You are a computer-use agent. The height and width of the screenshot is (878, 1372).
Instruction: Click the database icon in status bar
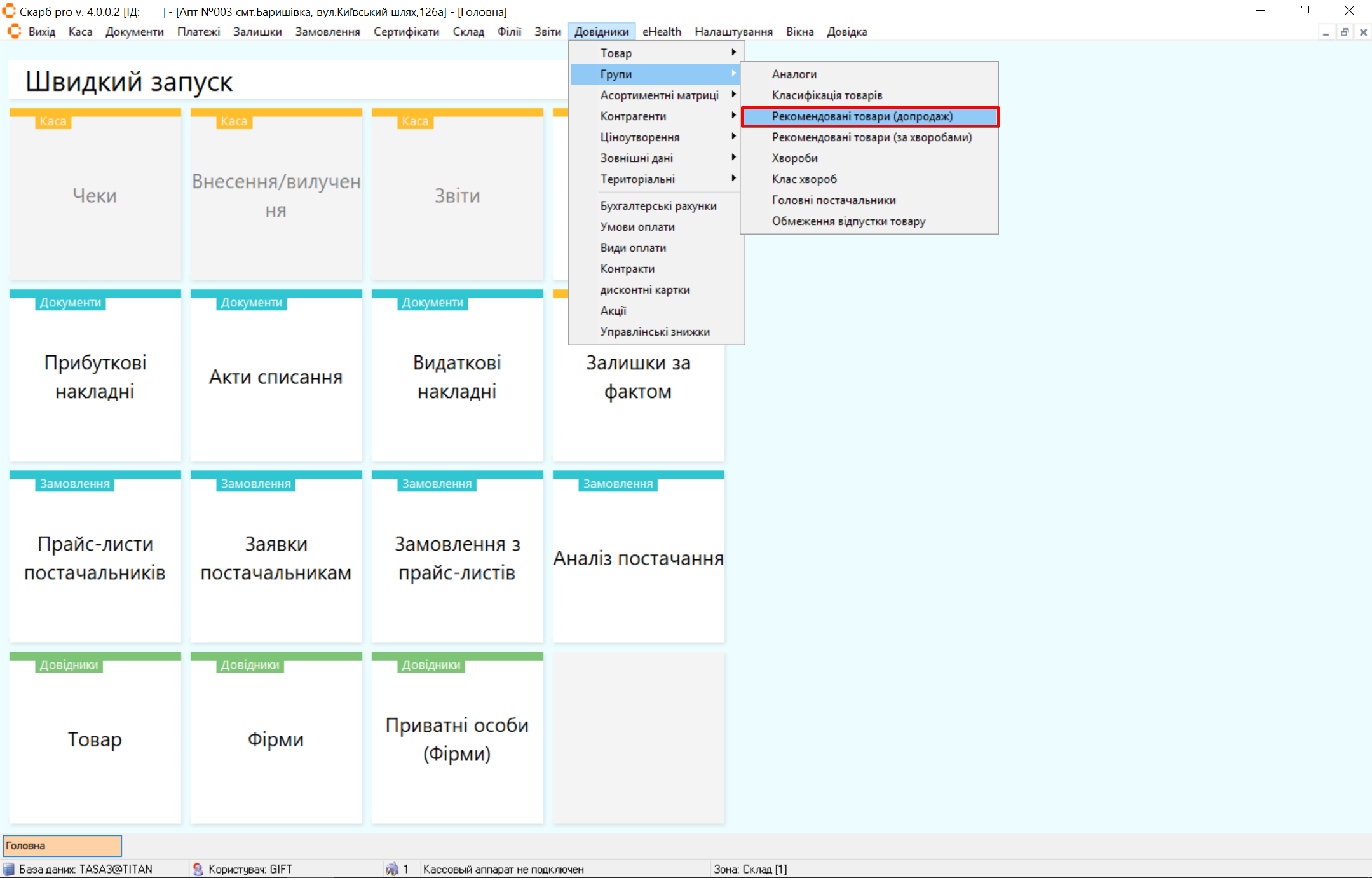pos(9,869)
